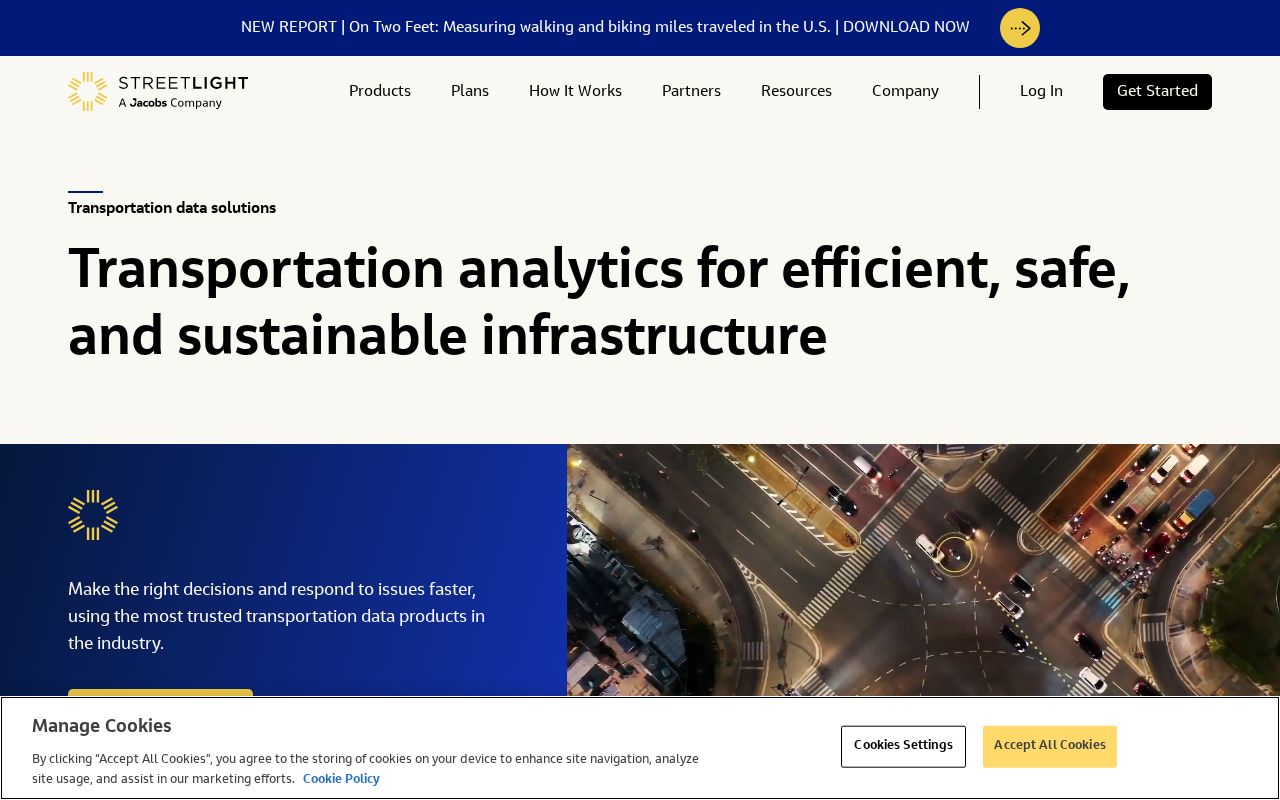Open the Products menu

[x=380, y=91]
